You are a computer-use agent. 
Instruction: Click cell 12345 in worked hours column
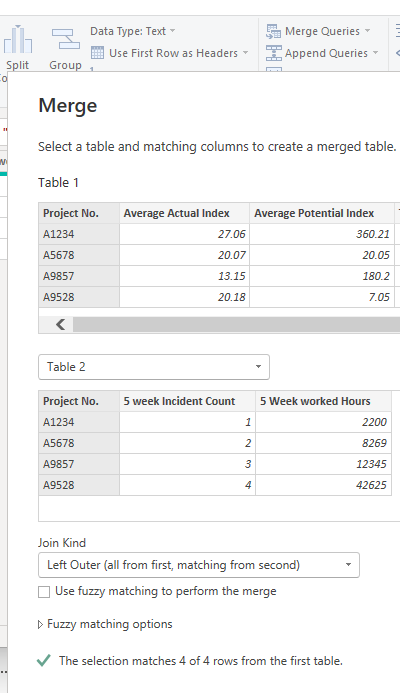click(324, 464)
